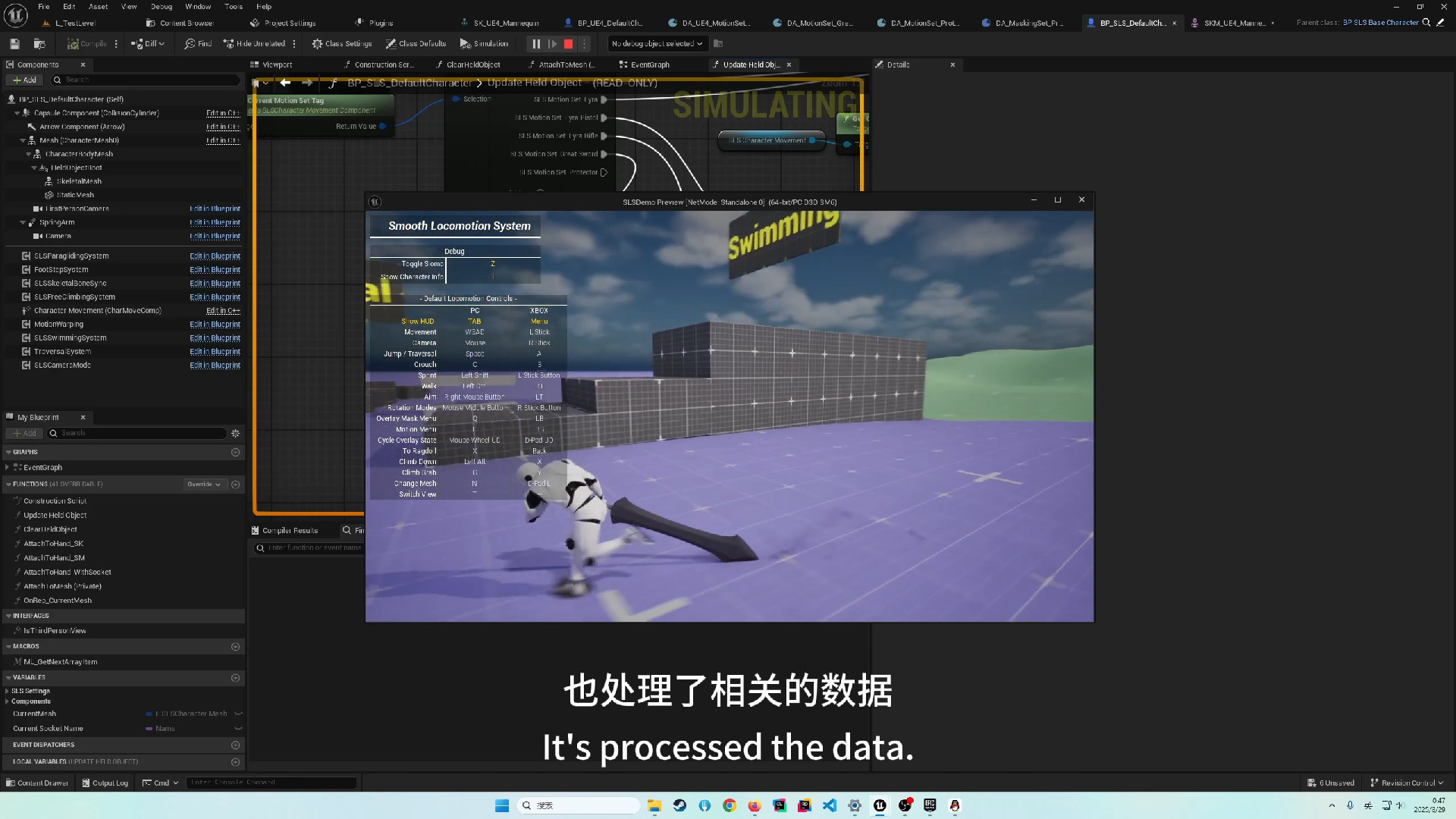Click Edit in C++ for Character Movement
The height and width of the screenshot is (819, 1456).
223,311
